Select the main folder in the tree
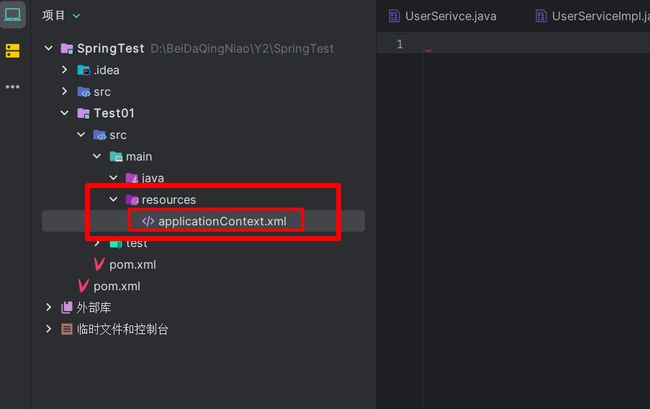The height and width of the screenshot is (409, 650). click(x=138, y=156)
